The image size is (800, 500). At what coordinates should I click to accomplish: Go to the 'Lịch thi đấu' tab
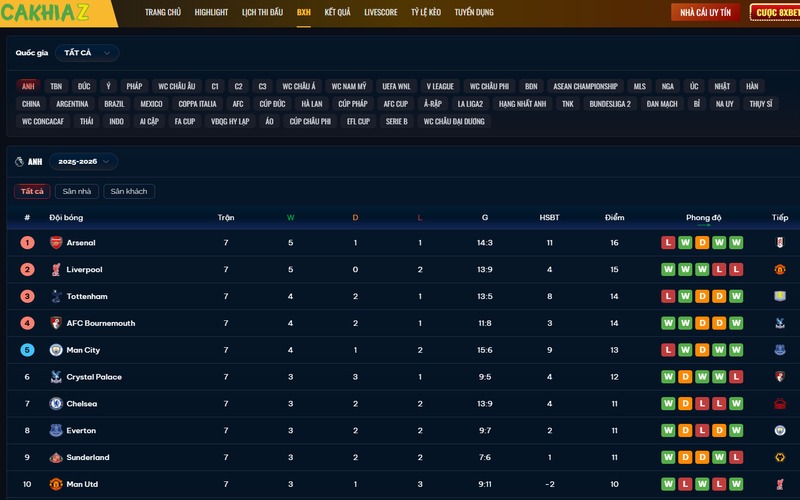click(x=262, y=12)
